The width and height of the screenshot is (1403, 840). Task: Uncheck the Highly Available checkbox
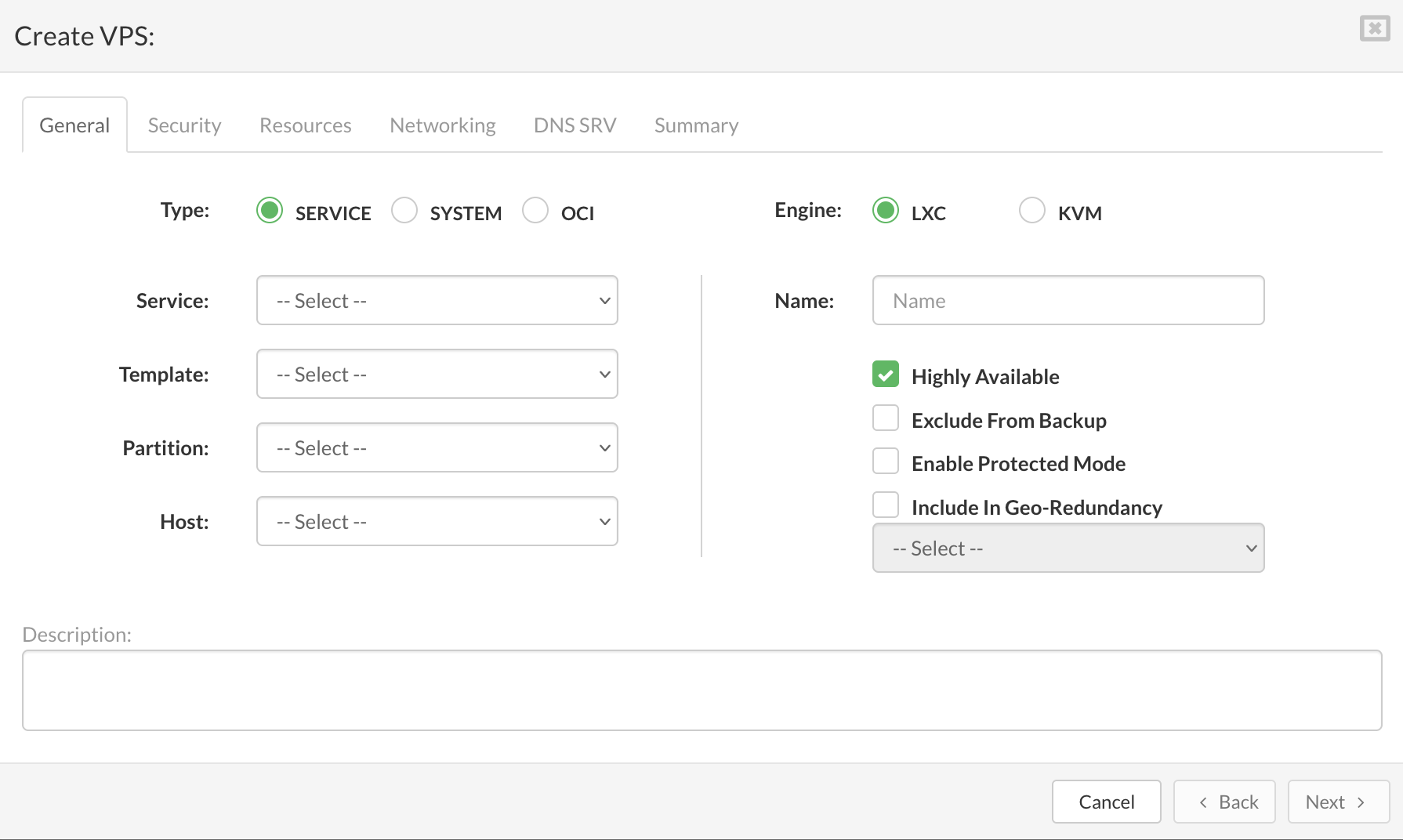tap(886, 374)
